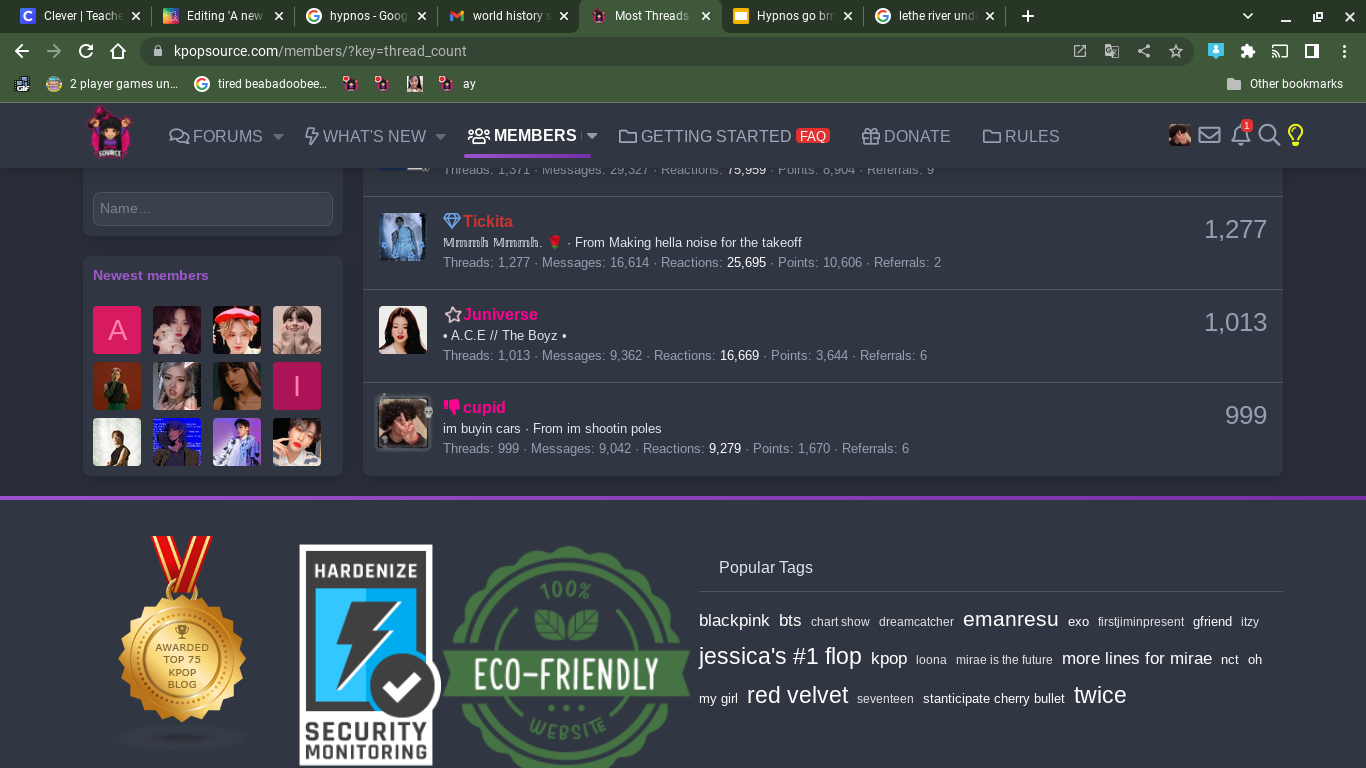1366x768 pixels.
Task: Click the search magnifier icon
Action: (1269, 135)
